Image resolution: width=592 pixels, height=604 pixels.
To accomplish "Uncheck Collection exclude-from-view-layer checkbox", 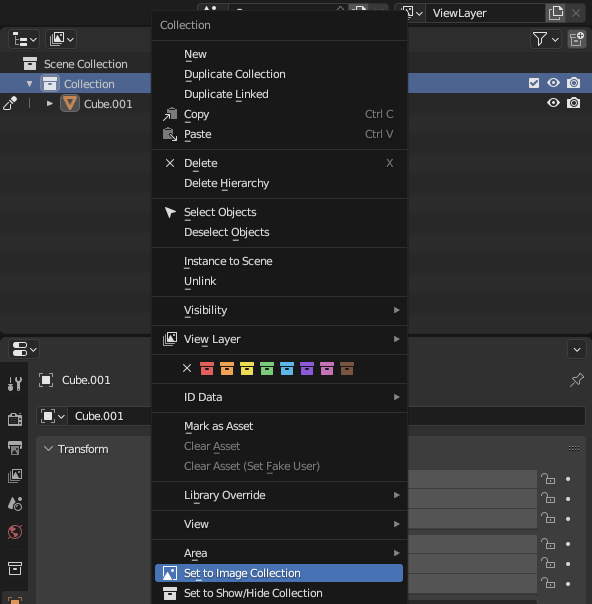I will (x=534, y=83).
